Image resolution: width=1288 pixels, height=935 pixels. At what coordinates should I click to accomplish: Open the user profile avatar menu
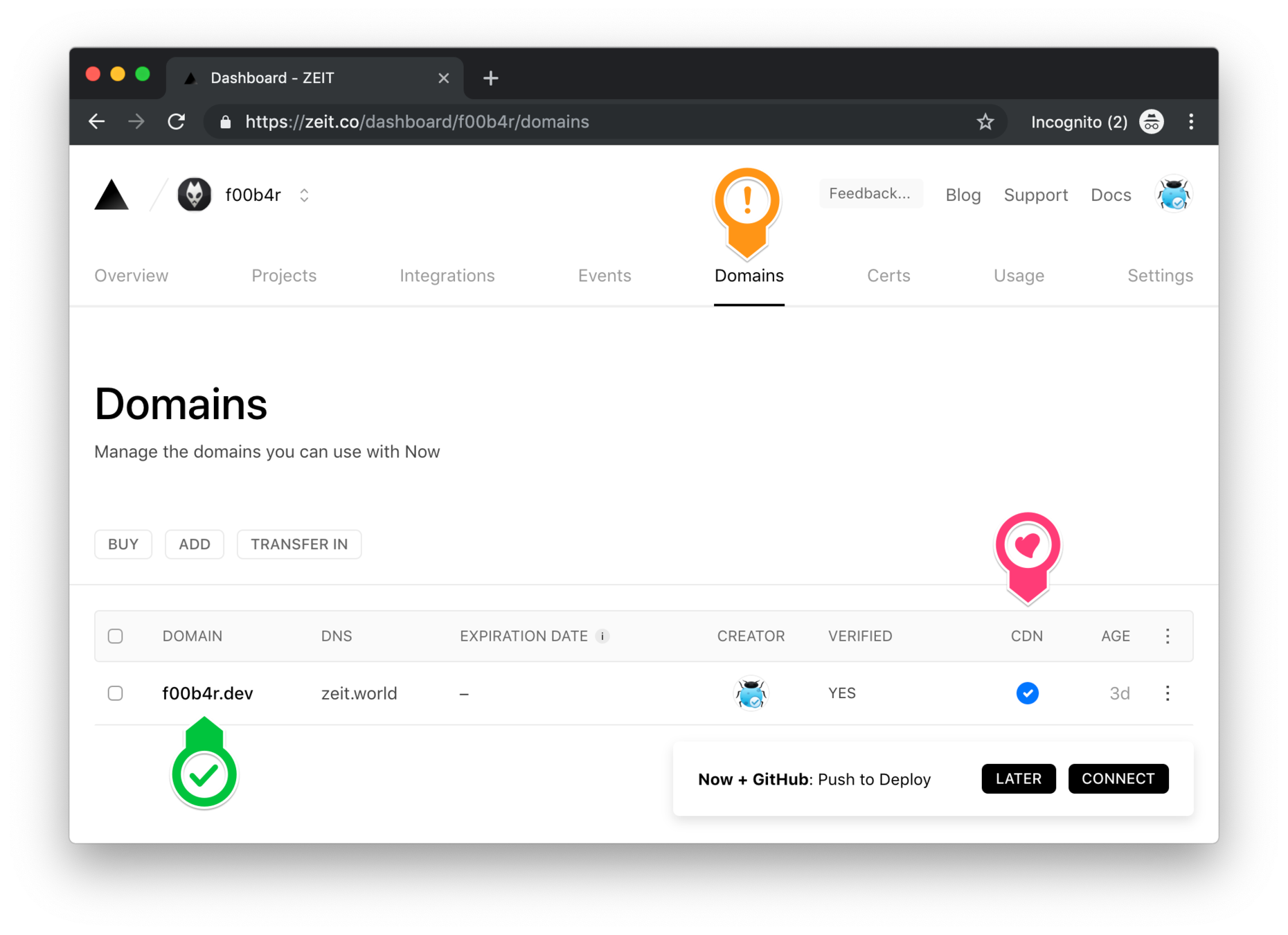[1174, 195]
